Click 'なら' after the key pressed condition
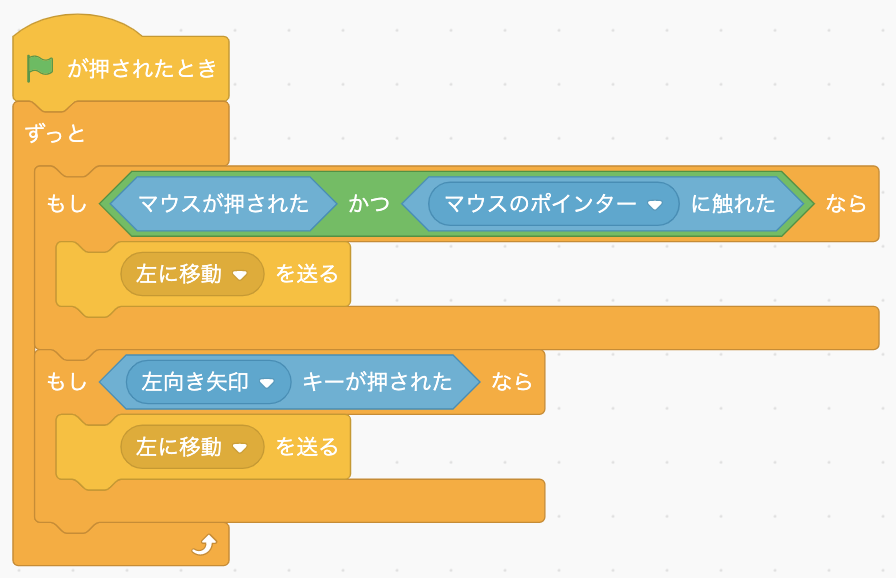This screenshot has height=578, width=896. [x=511, y=382]
